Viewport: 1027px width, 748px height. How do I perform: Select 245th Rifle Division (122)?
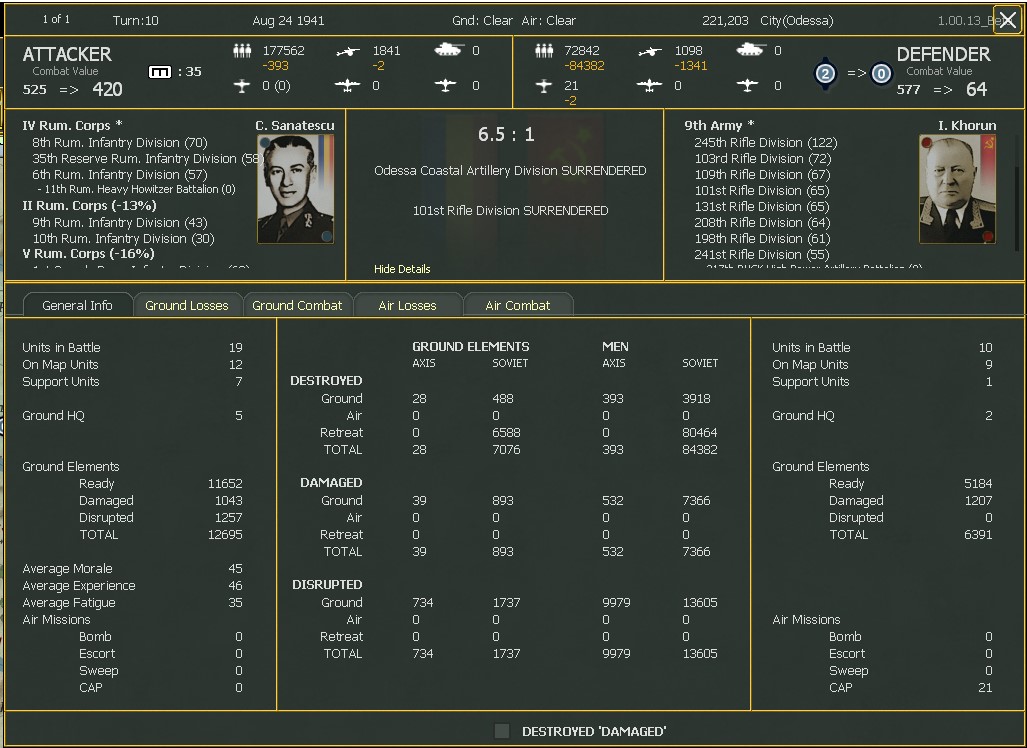pyautogui.click(x=766, y=142)
